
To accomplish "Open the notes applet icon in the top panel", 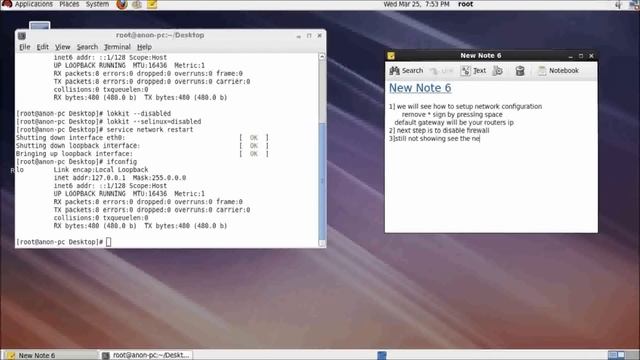I will tap(152, 4).
